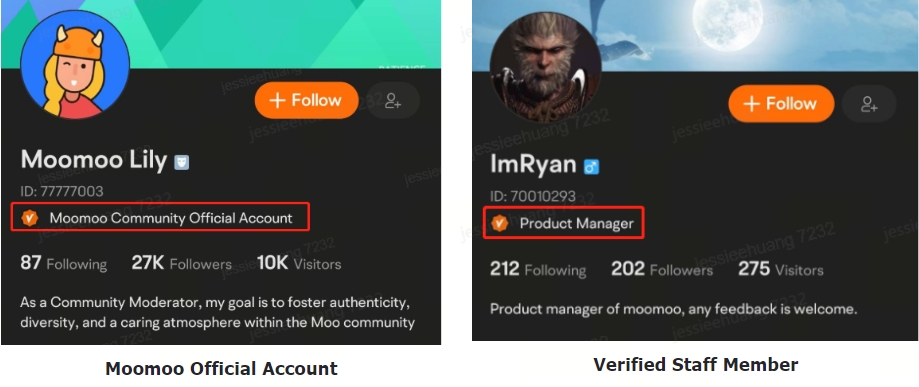
Task: Click the male gender icon next to ImRyan
Action: [x=591, y=168]
